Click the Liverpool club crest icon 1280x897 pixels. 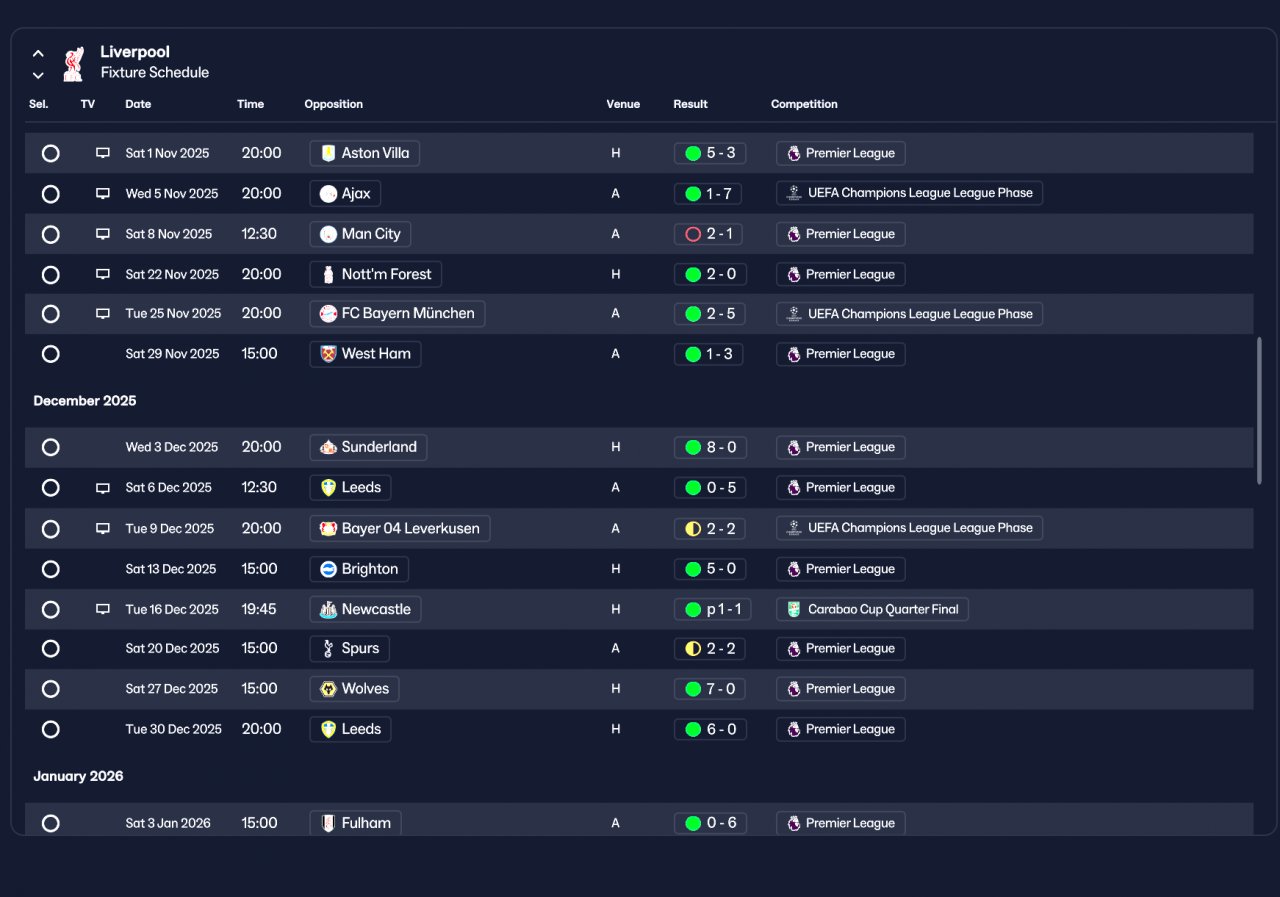coord(73,64)
